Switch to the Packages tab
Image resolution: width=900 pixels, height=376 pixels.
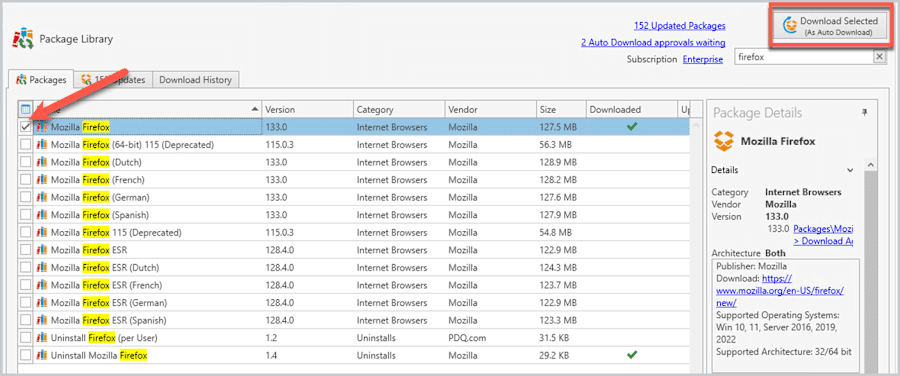click(41, 80)
